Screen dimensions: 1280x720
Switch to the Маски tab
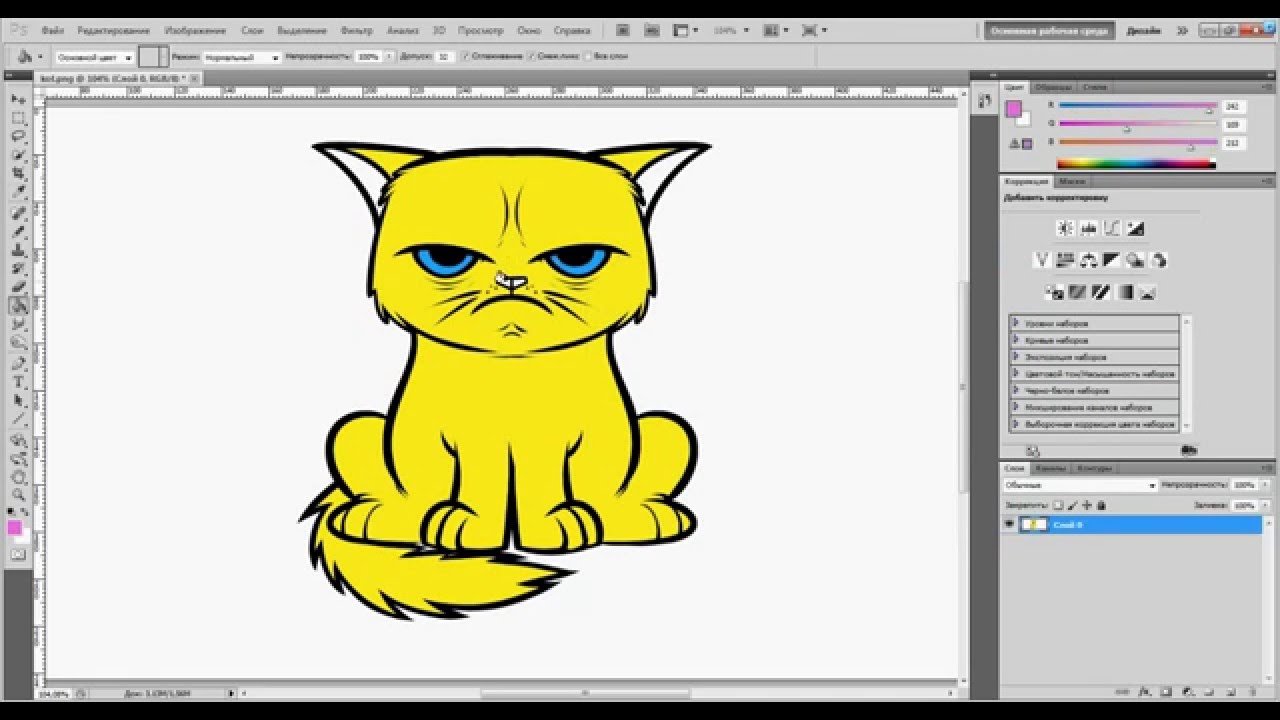tap(1072, 181)
